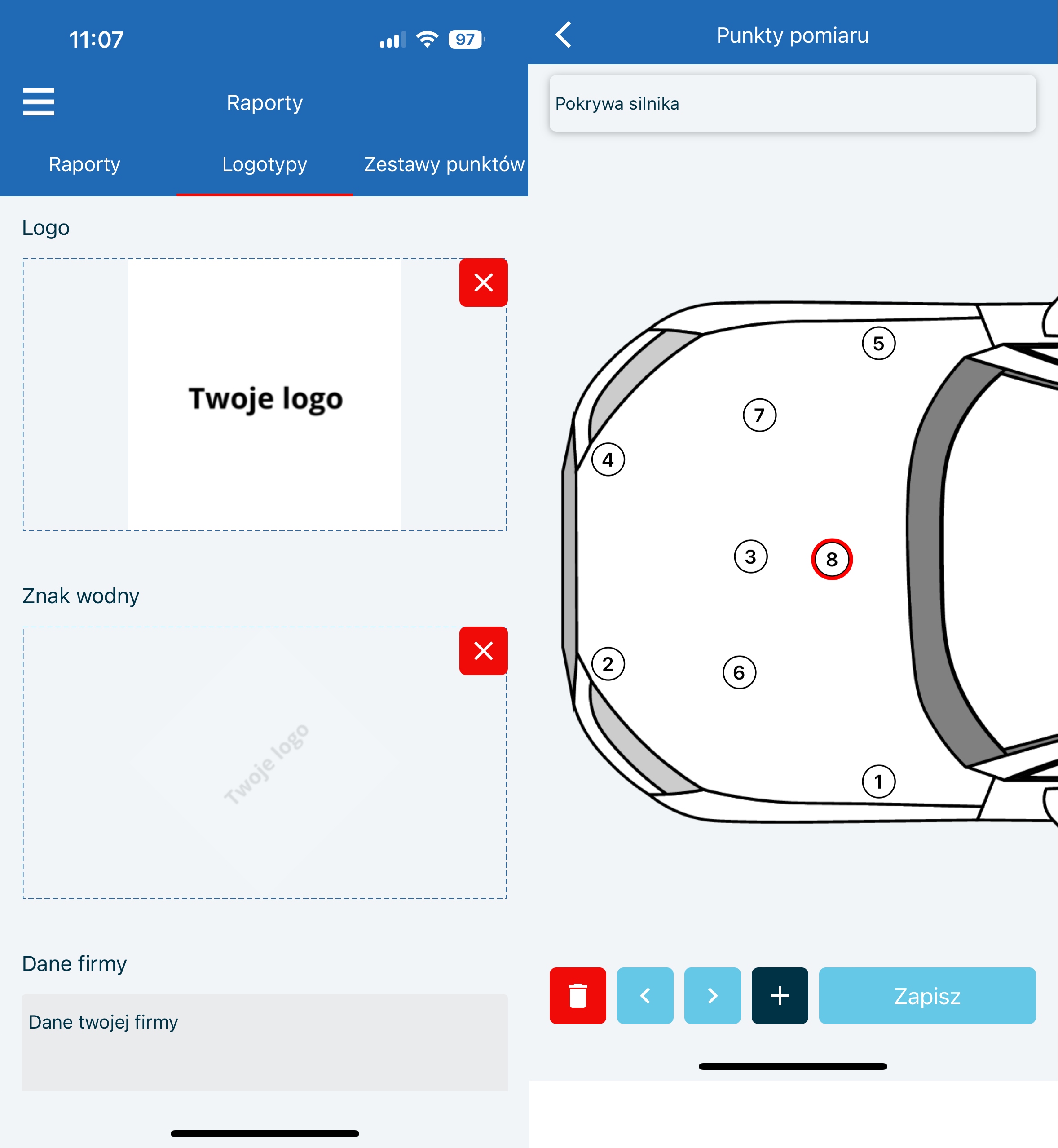The image size is (1058, 1148).
Task: Tap the red trash delete button
Action: click(x=577, y=995)
